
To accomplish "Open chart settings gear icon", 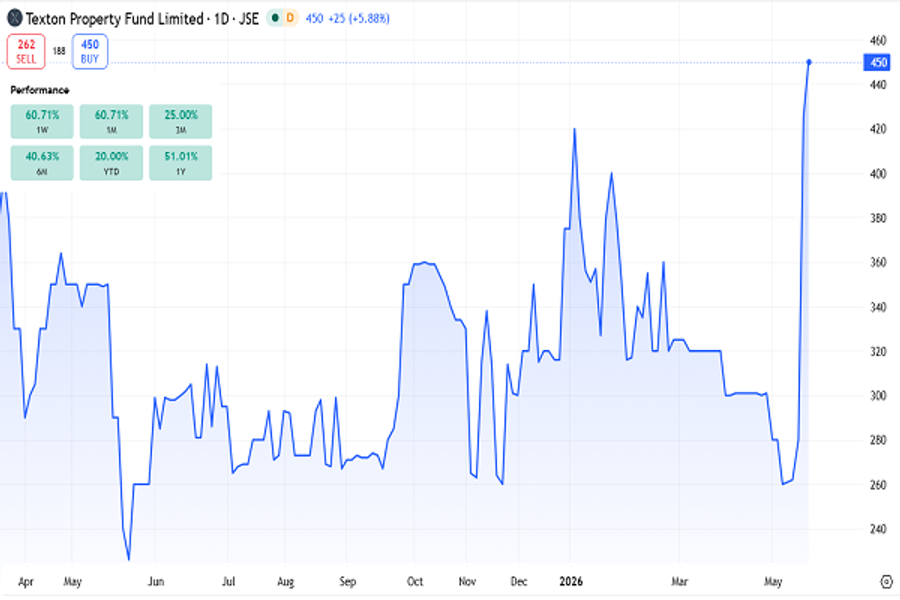I will tap(886, 582).
